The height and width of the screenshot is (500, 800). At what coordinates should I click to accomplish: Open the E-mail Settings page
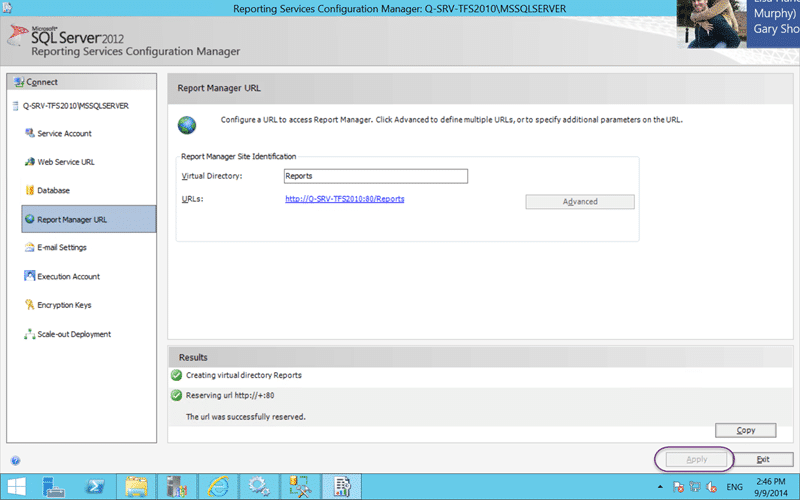coord(62,247)
